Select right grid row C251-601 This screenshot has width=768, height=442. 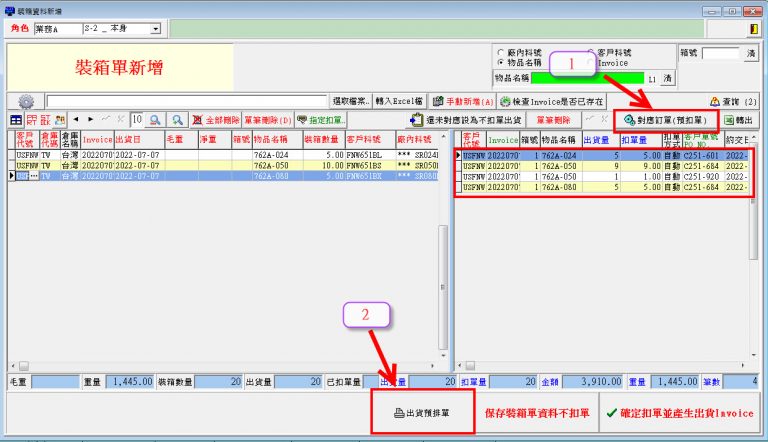tap(604, 155)
